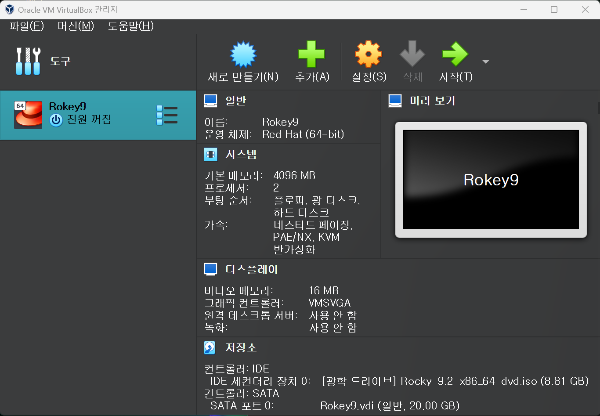Start the VM with green arrow icon
The image size is (600, 416).
point(455,54)
